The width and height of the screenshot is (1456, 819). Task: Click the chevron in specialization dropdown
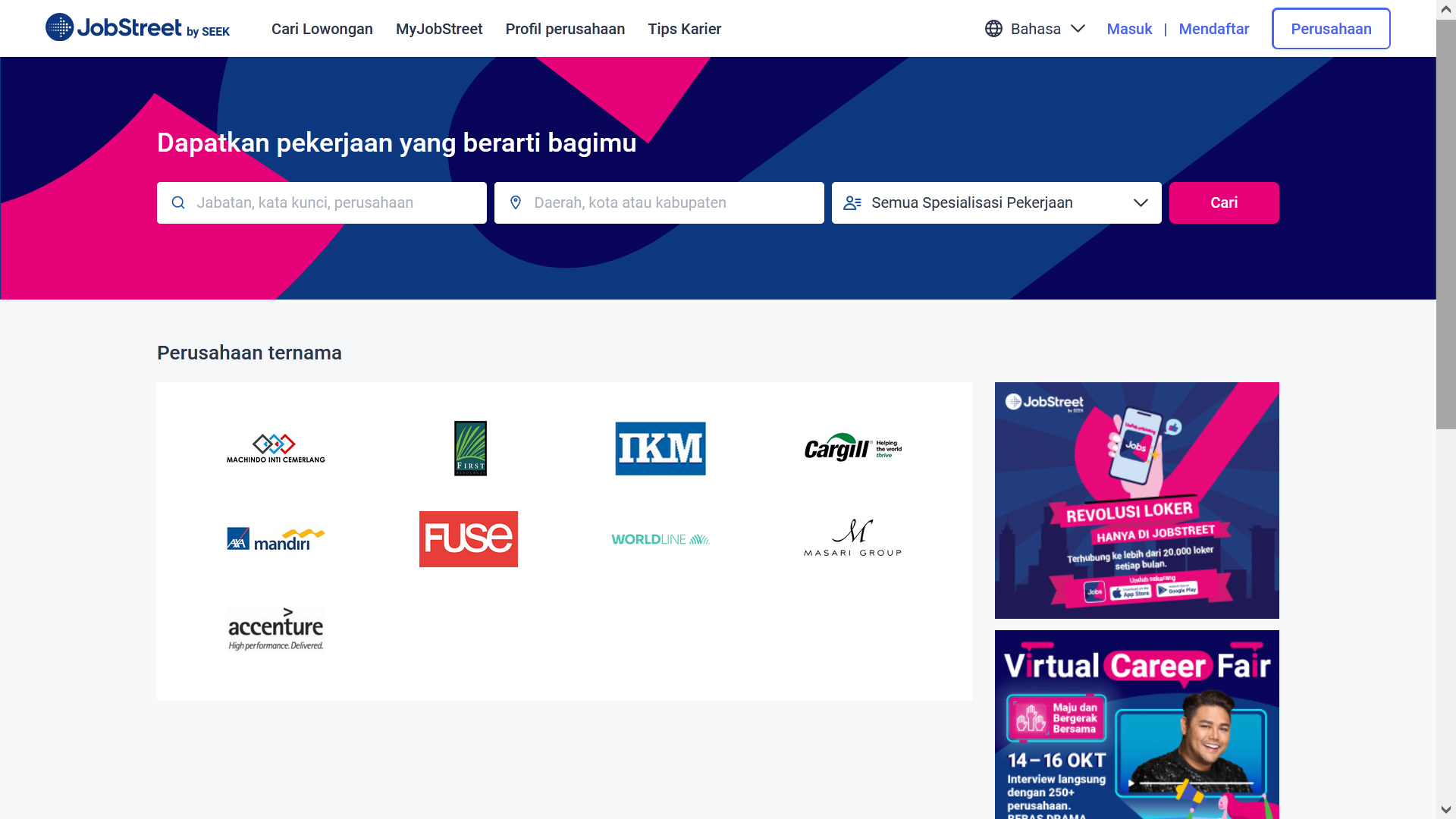[x=1141, y=202]
